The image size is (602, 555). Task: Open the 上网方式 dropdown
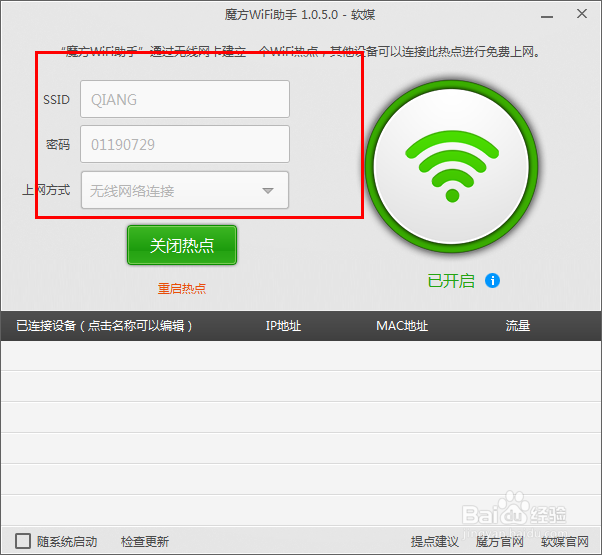click(185, 190)
